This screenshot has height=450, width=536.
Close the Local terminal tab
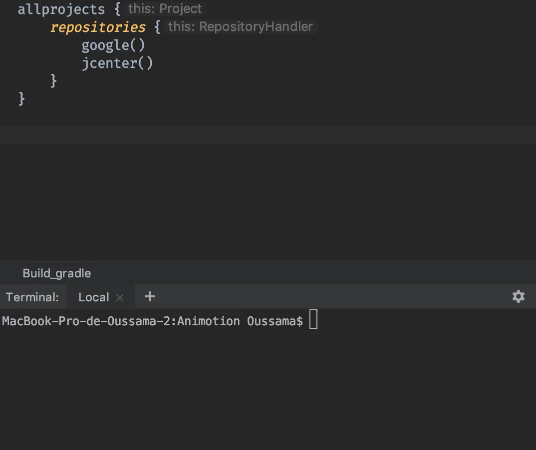(119, 297)
